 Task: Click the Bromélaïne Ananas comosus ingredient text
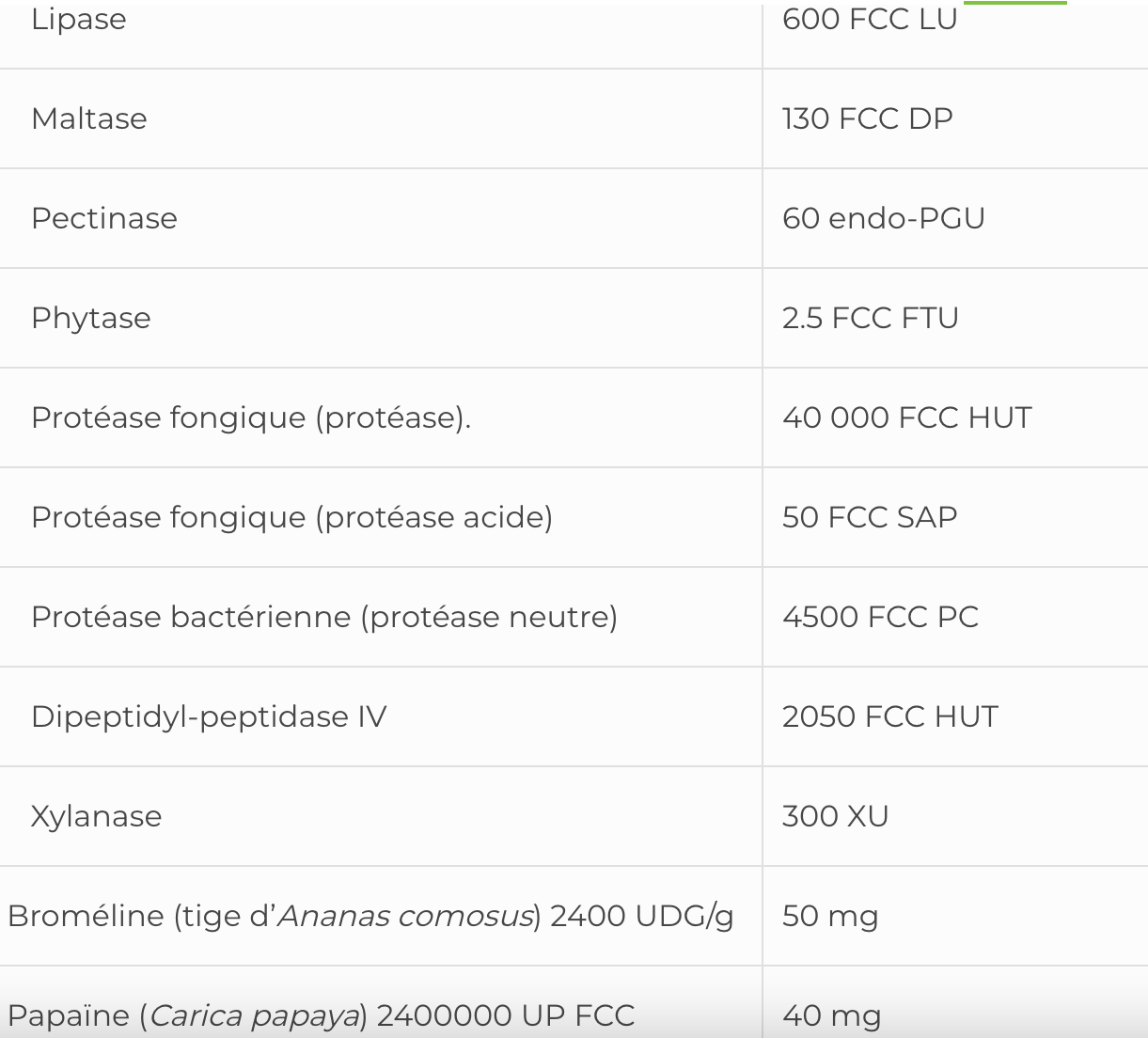pos(370,917)
